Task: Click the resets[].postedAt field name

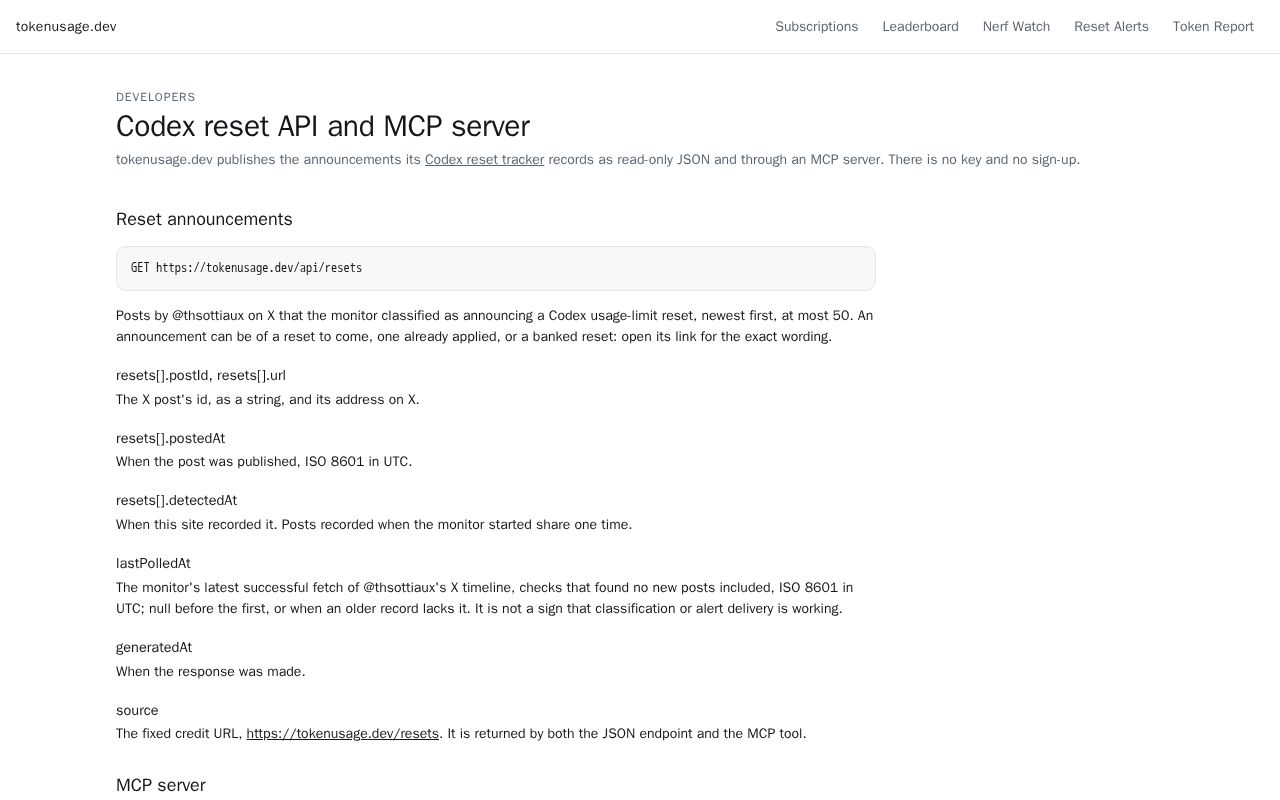Action: pos(170,439)
